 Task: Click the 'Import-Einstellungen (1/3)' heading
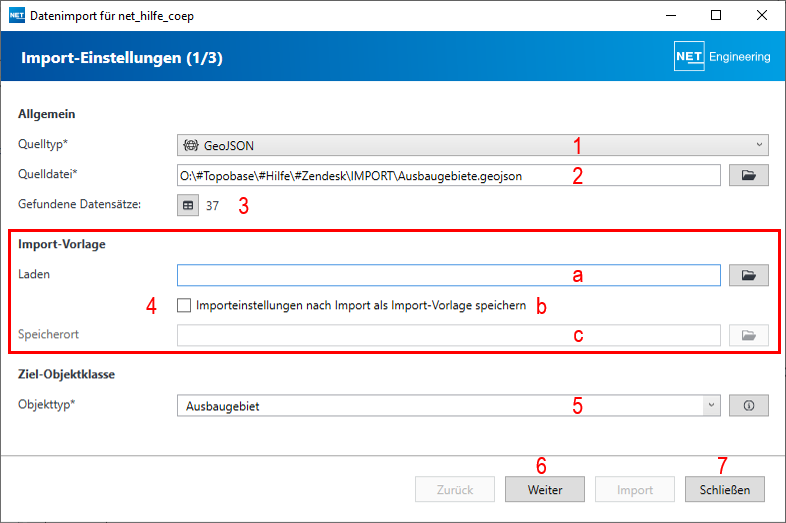(x=122, y=58)
